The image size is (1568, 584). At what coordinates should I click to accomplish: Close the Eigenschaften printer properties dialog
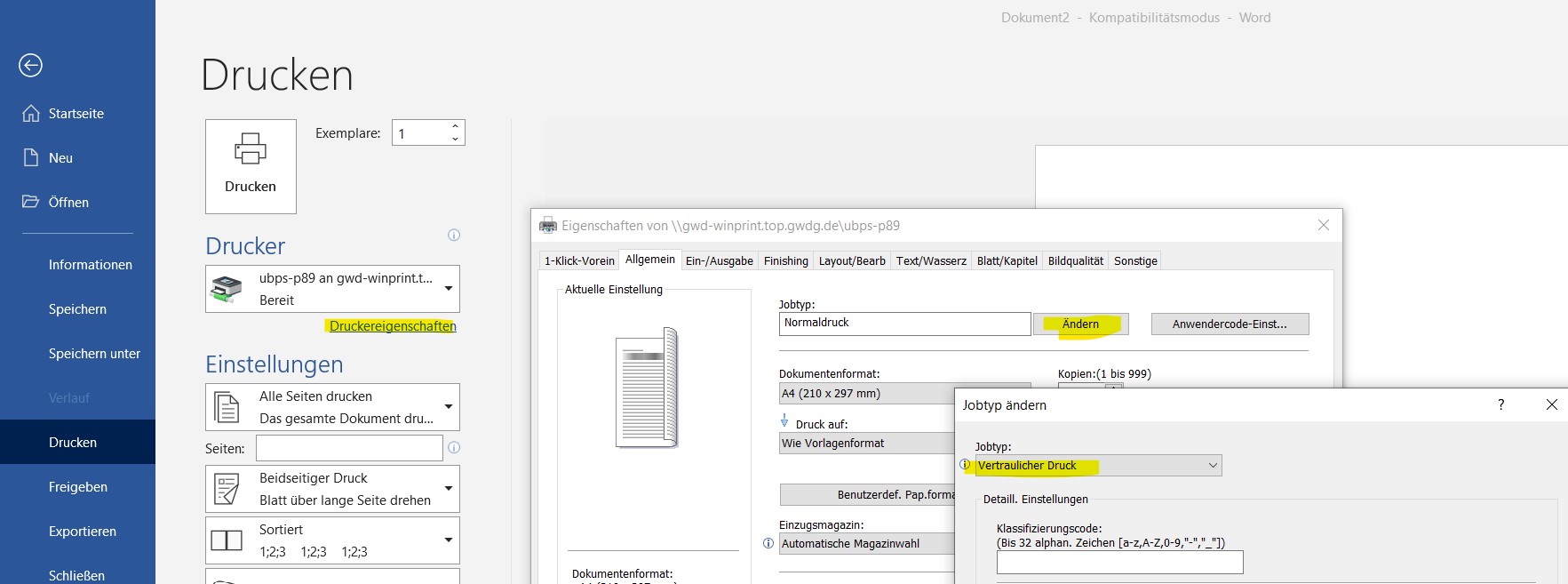pos(1324,225)
